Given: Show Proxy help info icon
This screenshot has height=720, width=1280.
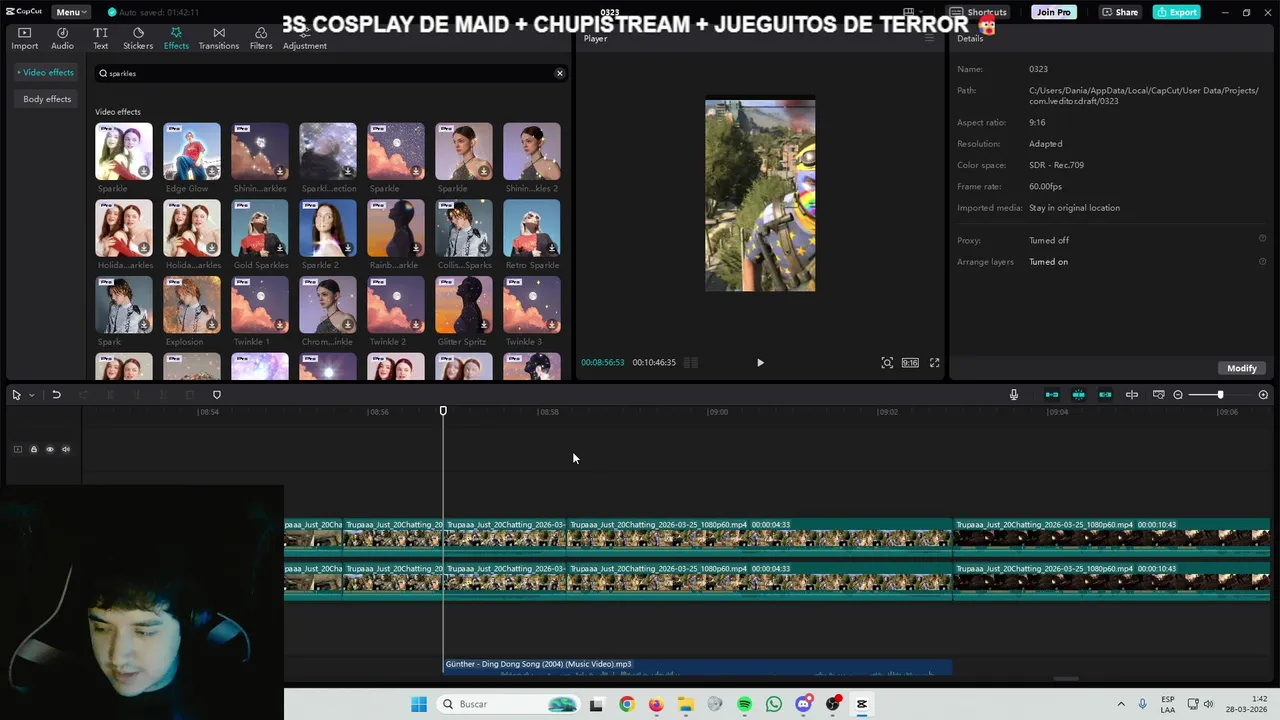Looking at the screenshot, I should pos(1262,239).
